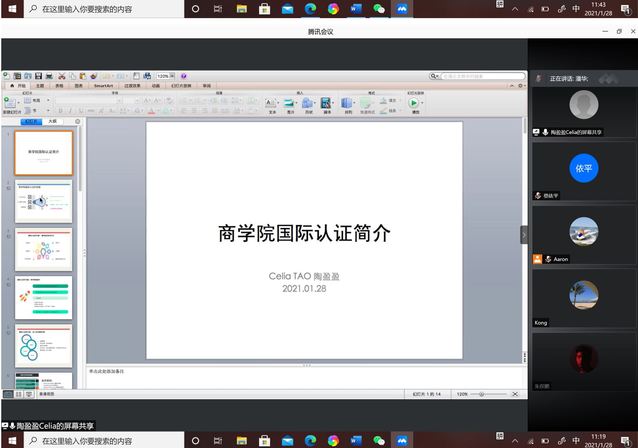Insert a text box using 文本 icon

coord(272,103)
